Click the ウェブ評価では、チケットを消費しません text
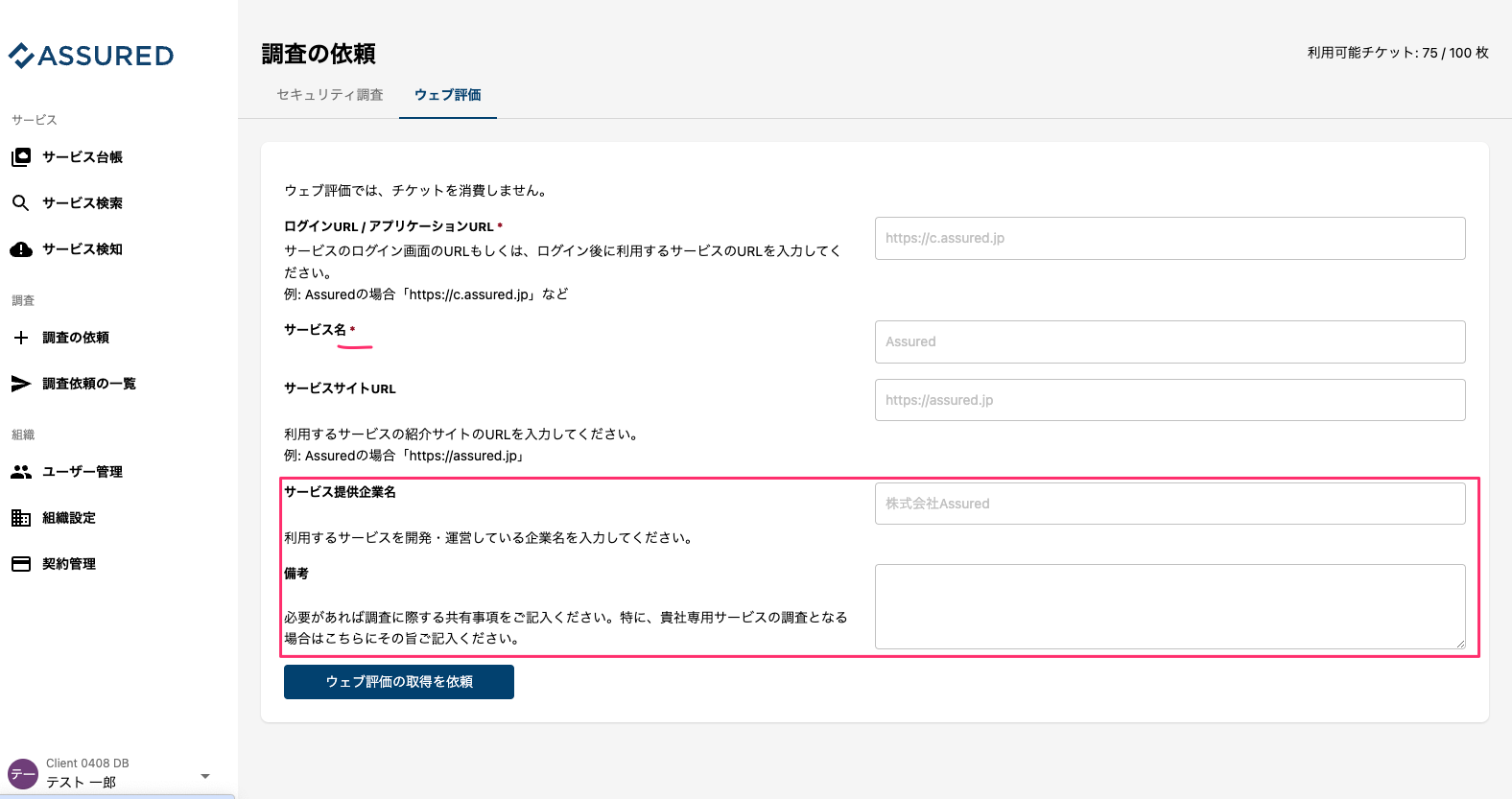The image size is (1512, 799). click(418, 191)
